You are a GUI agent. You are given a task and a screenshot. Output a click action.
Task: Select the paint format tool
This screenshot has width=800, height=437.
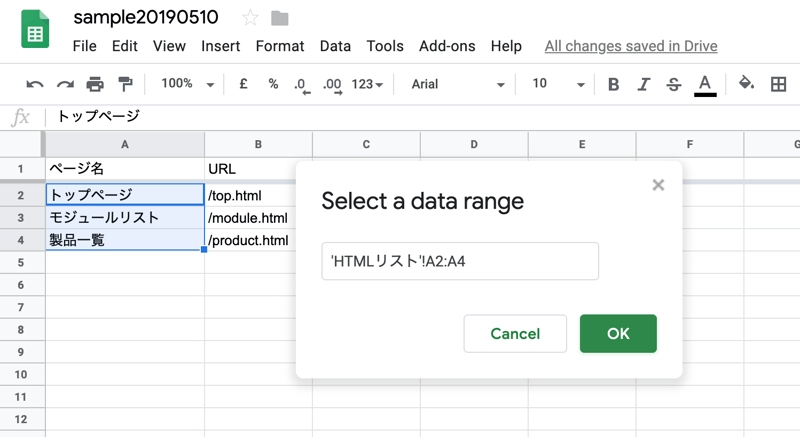[125, 85]
